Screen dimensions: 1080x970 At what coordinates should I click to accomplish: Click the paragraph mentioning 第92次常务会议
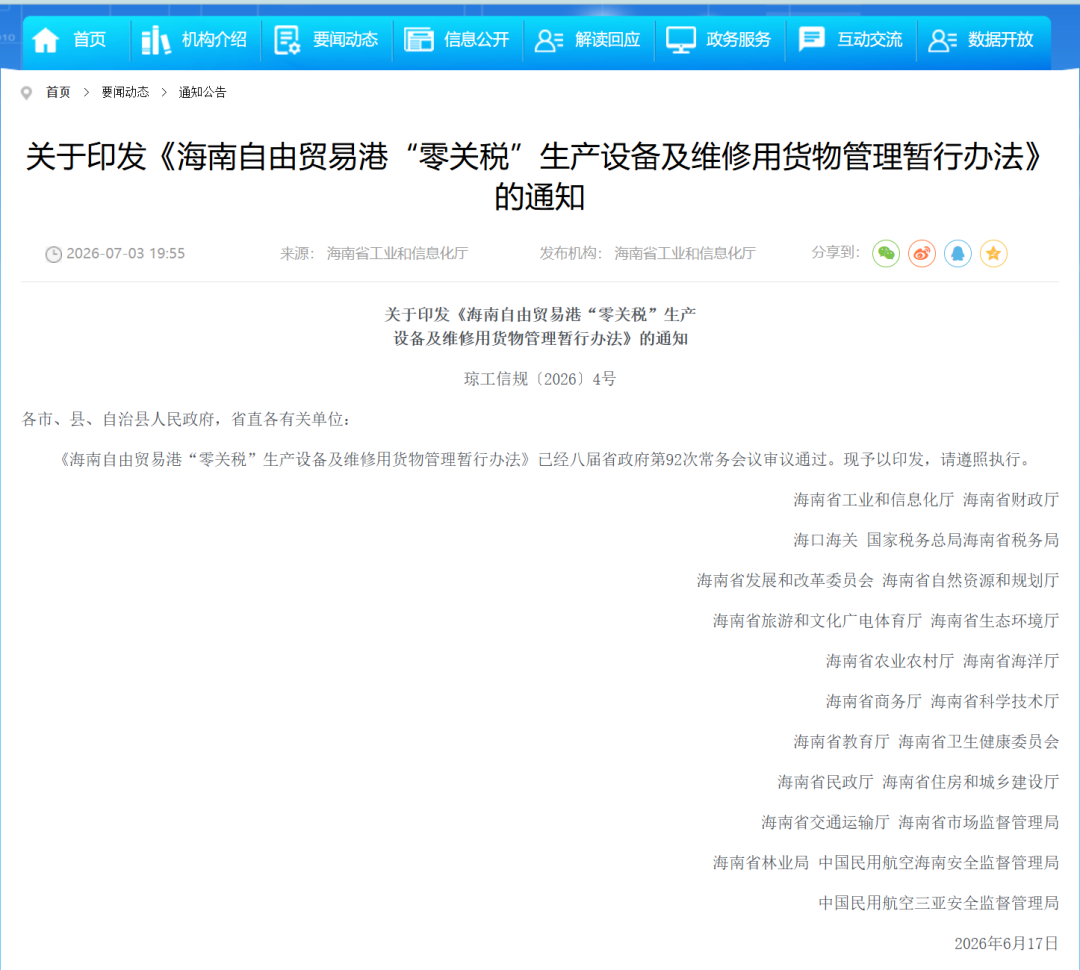[546, 460]
